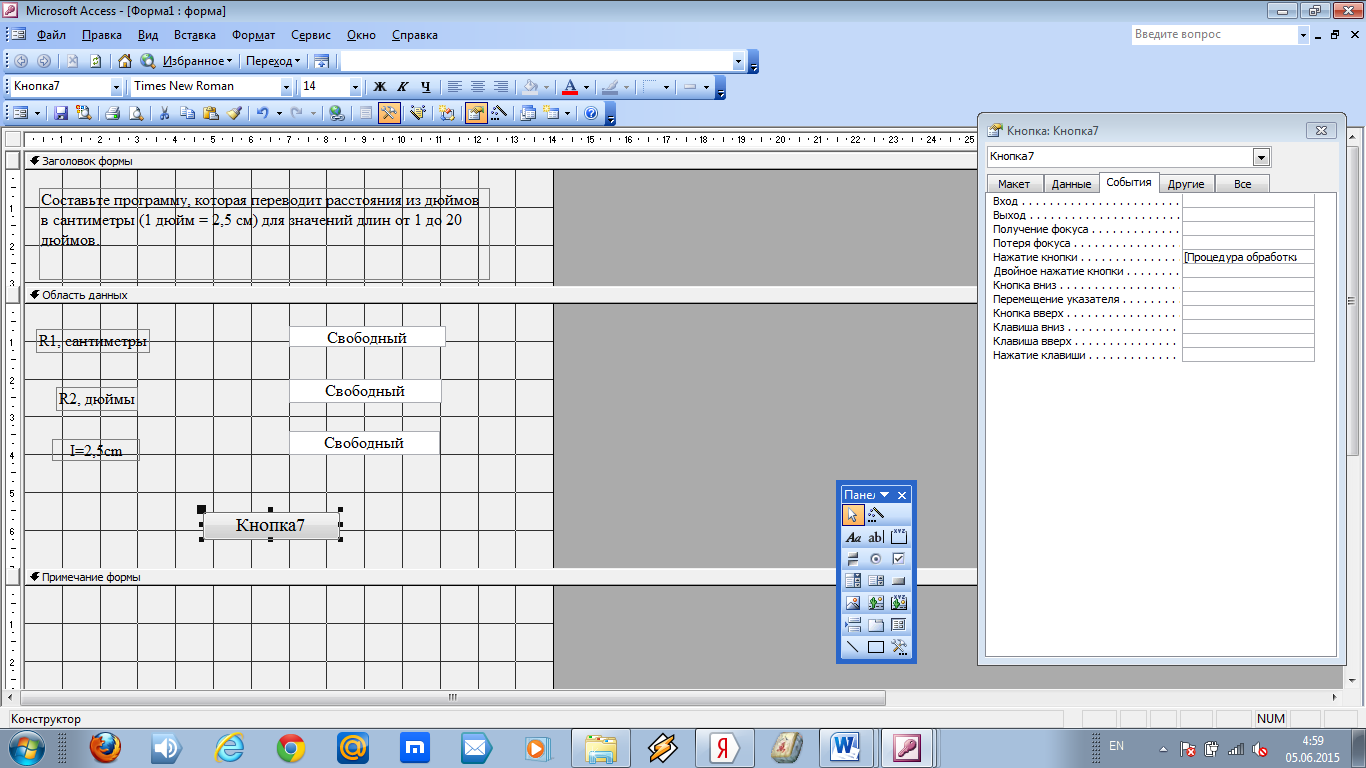
Task: Toggle the Properties window button in toolbar
Action: coord(476,113)
